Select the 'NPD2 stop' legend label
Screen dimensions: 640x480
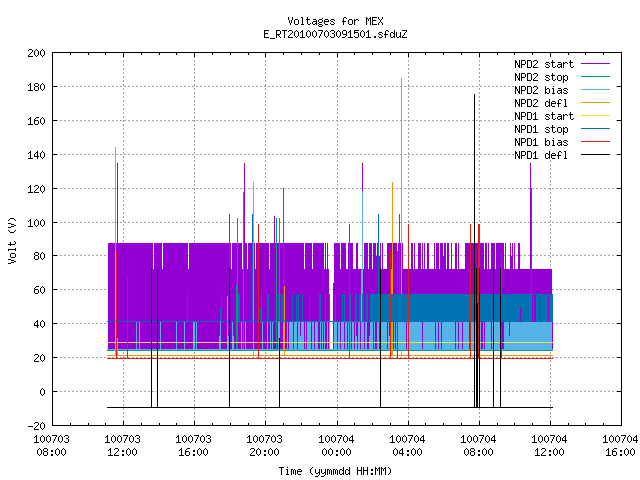(x=541, y=77)
